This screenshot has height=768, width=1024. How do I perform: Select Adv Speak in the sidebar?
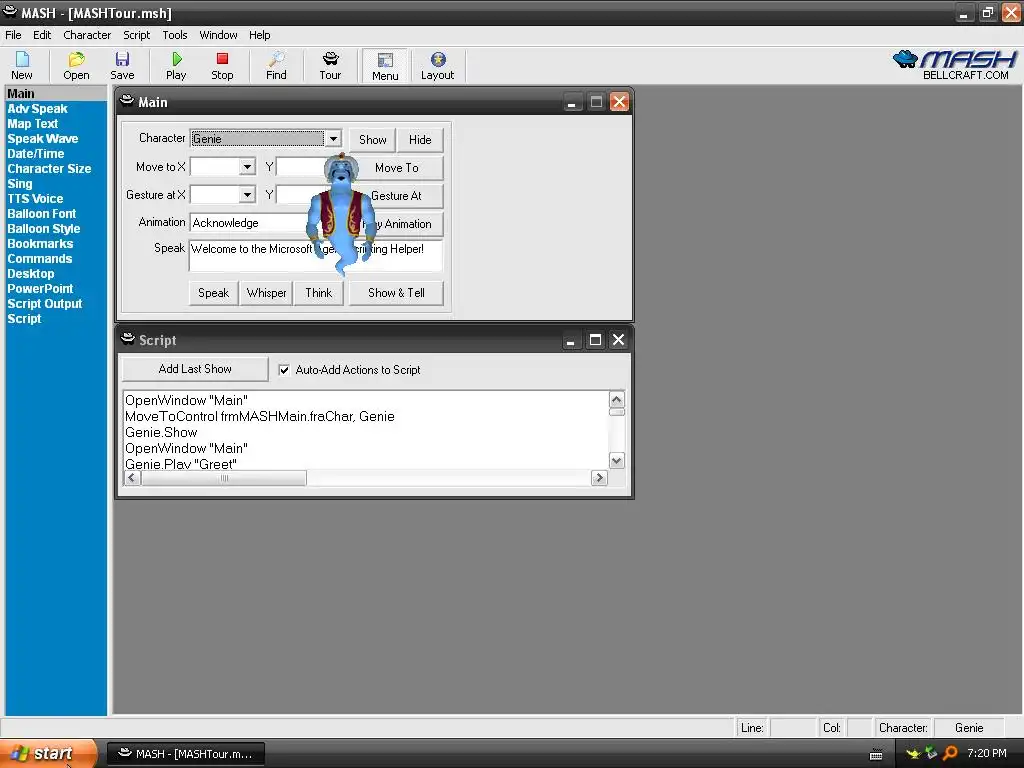pos(37,108)
